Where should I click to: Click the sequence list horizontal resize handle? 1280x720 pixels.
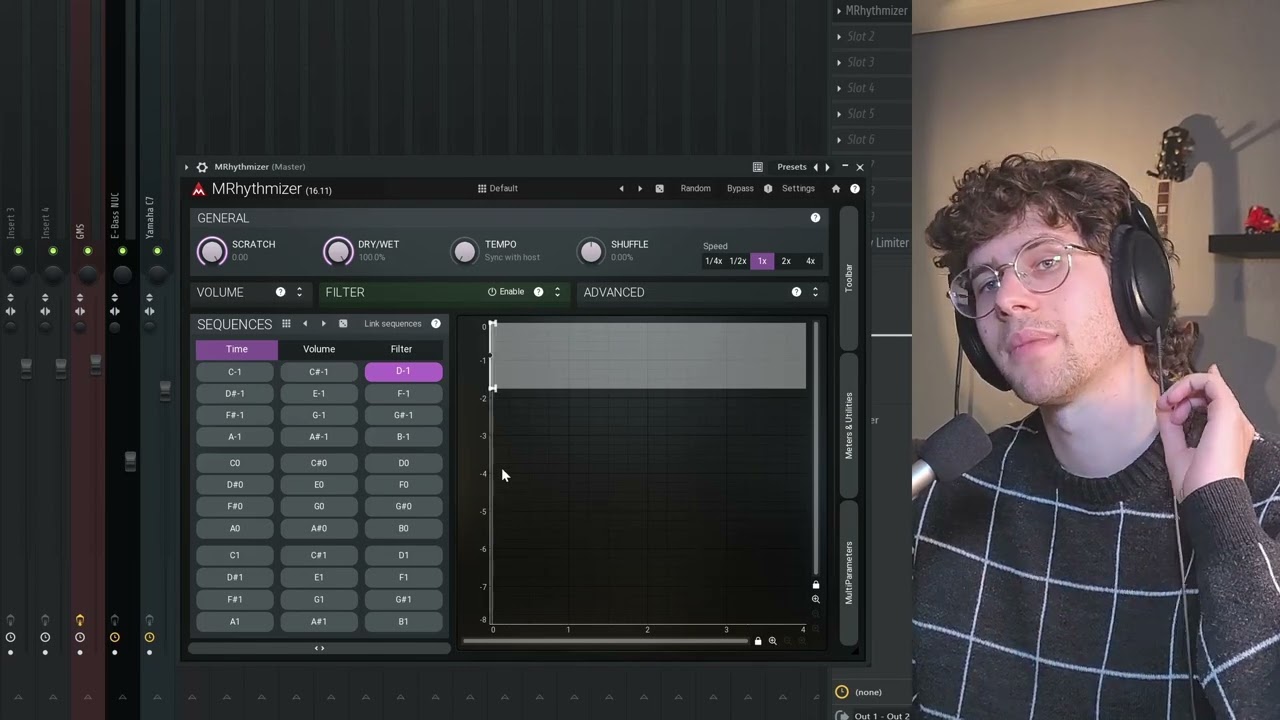(x=319, y=648)
